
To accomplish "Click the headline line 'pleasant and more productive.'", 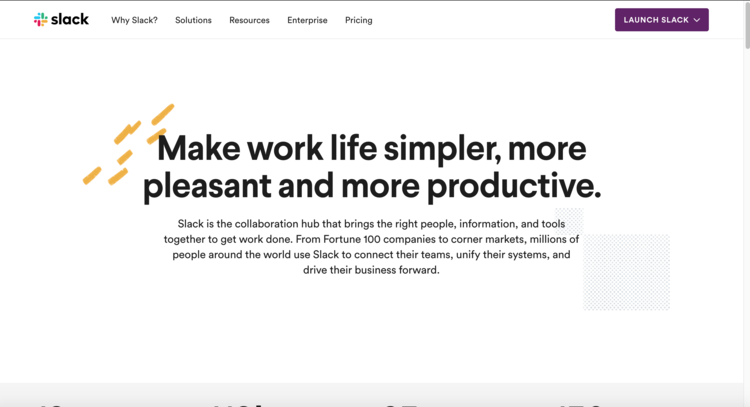I will pos(372,186).
